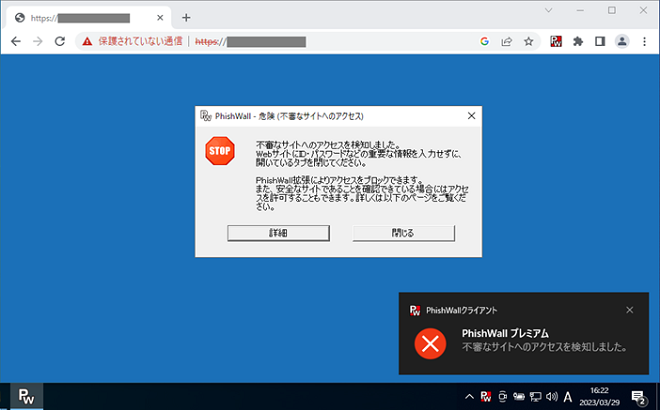660x410 pixels.
Task: Open the Chrome profile avatar
Action: click(622, 42)
